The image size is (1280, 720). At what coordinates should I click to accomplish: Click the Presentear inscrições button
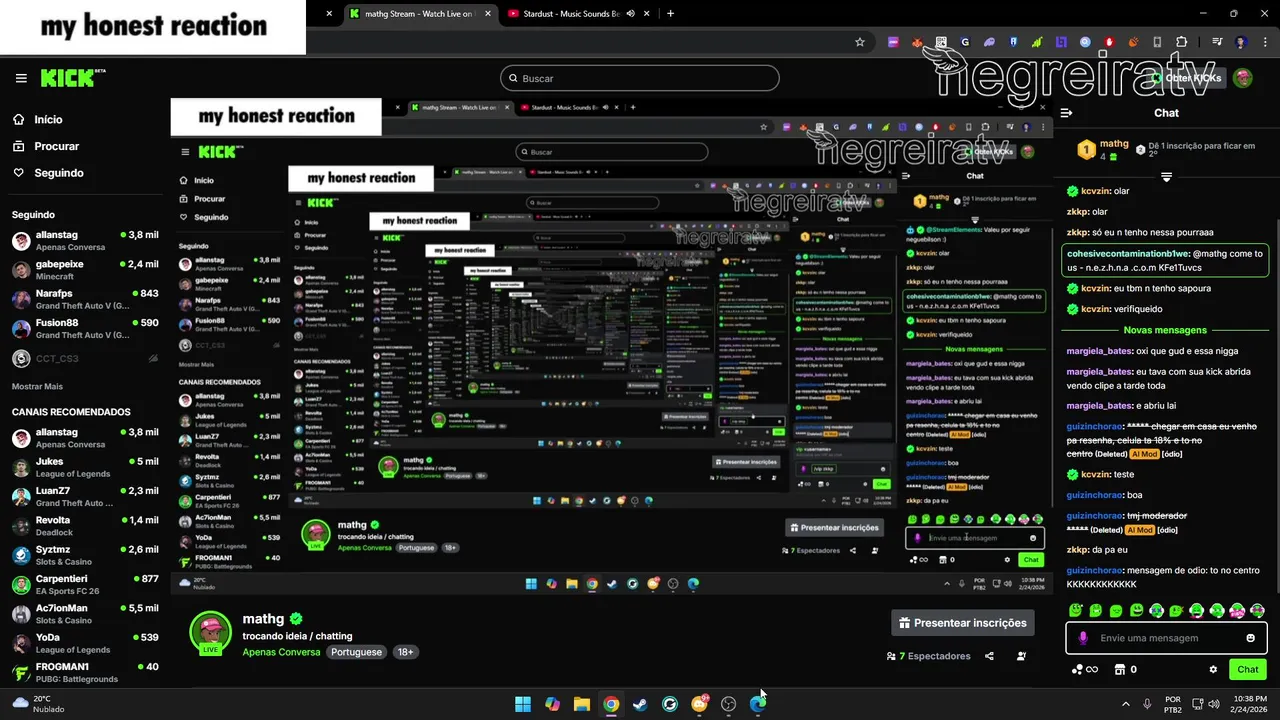point(963,623)
